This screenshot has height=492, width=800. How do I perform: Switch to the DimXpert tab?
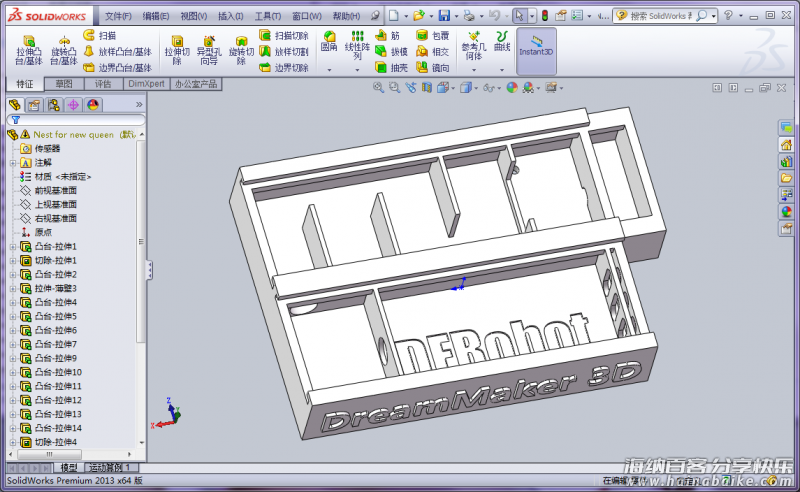coord(146,84)
